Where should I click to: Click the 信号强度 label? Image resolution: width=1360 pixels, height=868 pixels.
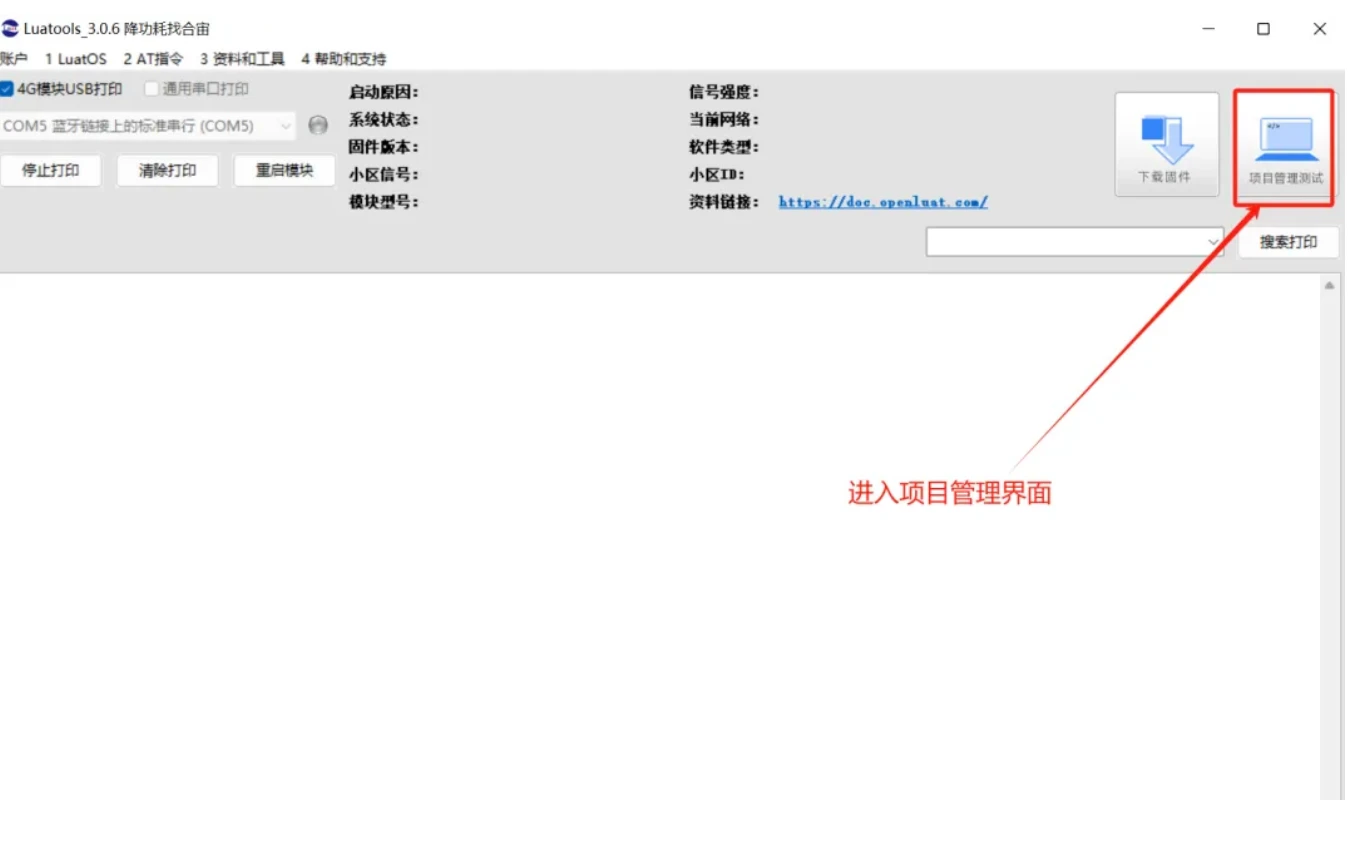[724, 93]
